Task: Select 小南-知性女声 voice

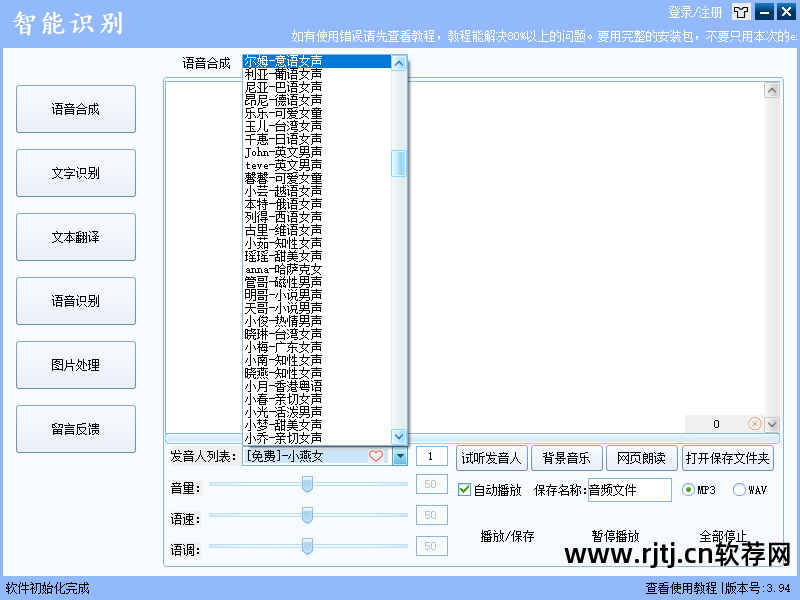Action: coord(317,361)
